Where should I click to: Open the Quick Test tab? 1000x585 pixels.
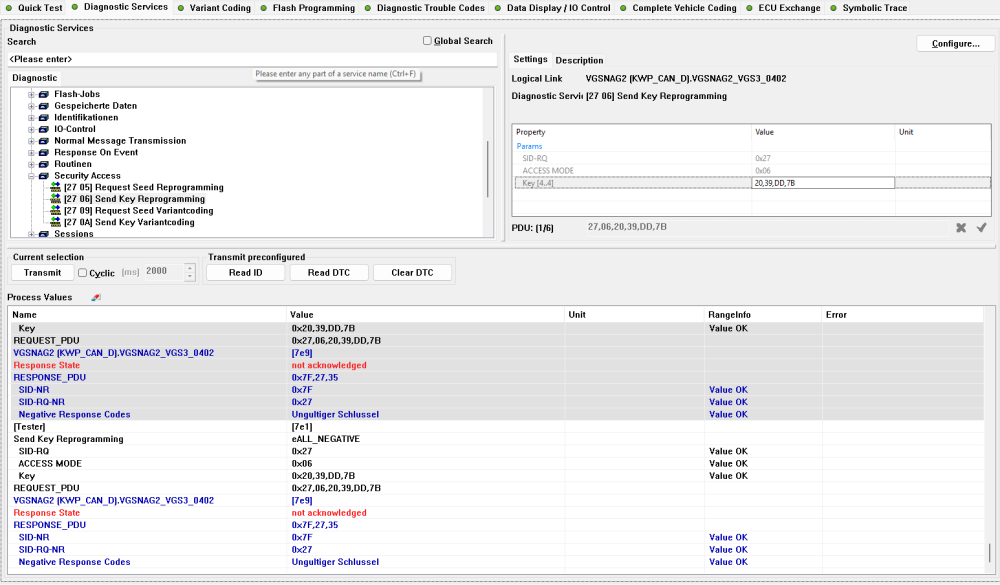point(34,8)
